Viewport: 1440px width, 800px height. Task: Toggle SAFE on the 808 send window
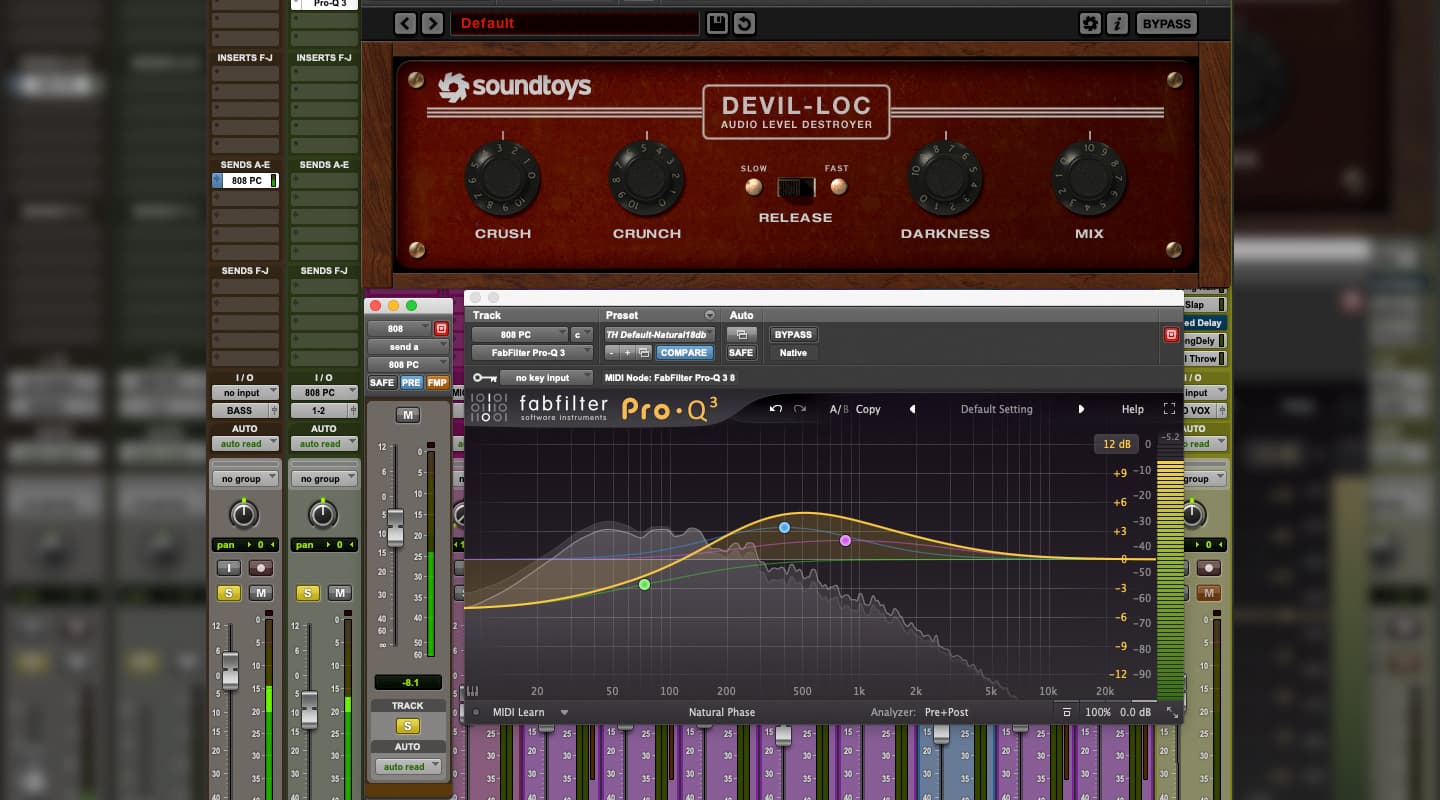click(x=382, y=383)
